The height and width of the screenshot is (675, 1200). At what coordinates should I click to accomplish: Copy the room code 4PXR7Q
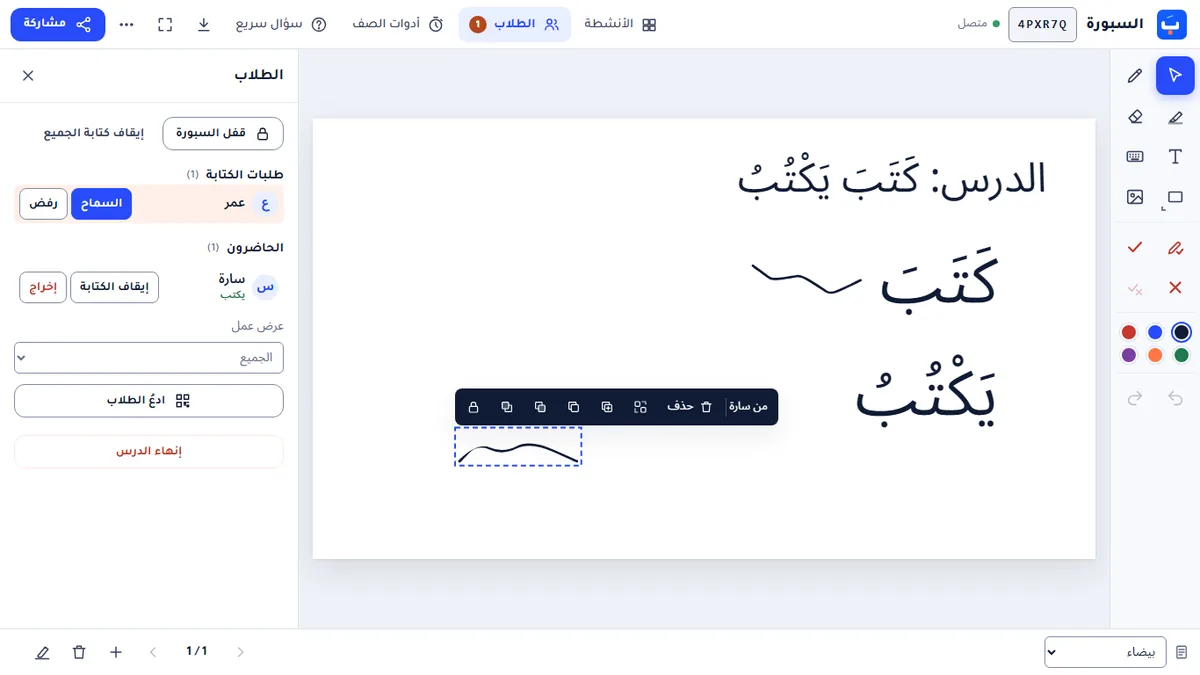tap(1043, 24)
